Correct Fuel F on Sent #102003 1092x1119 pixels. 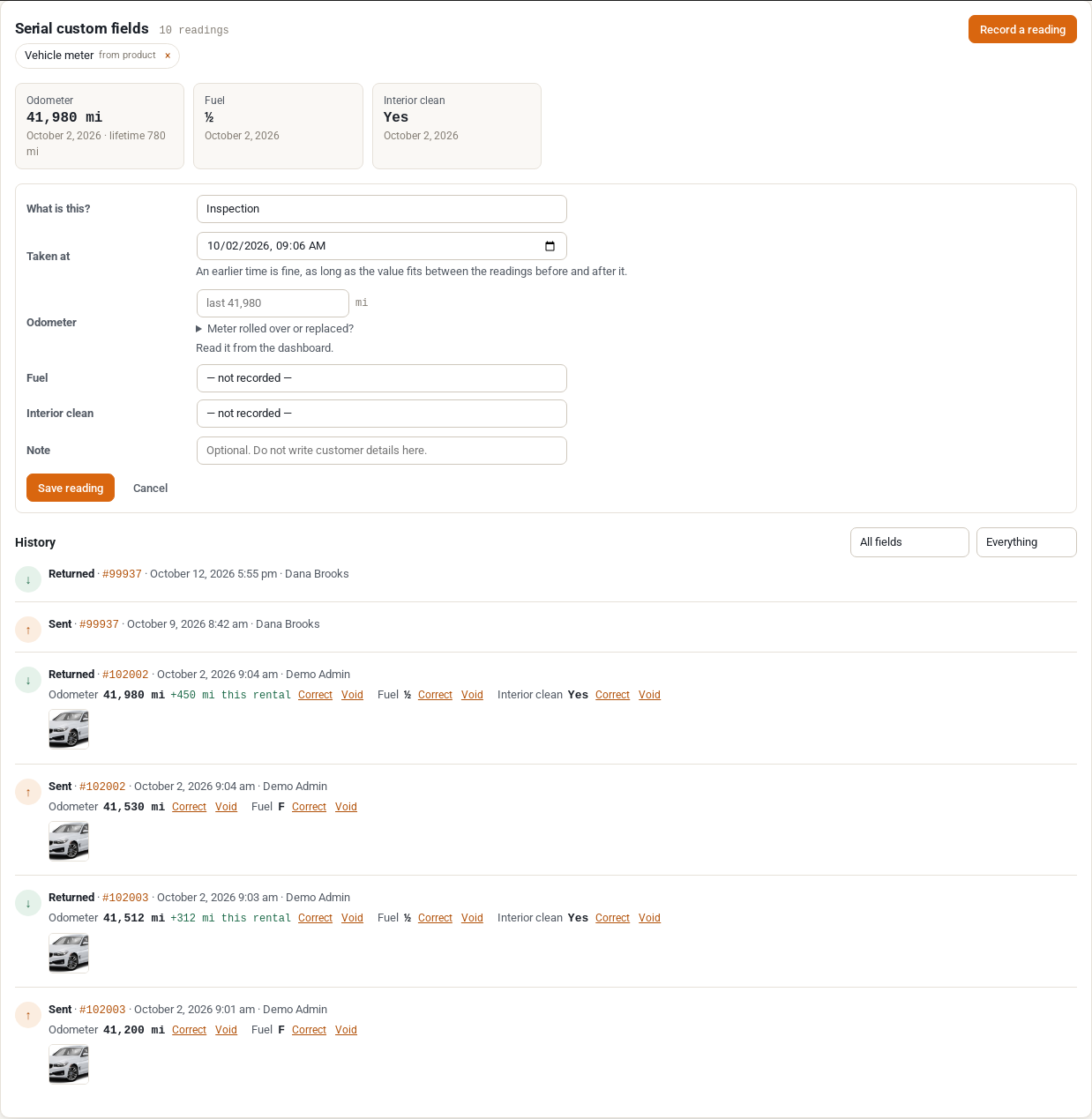click(x=309, y=1030)
